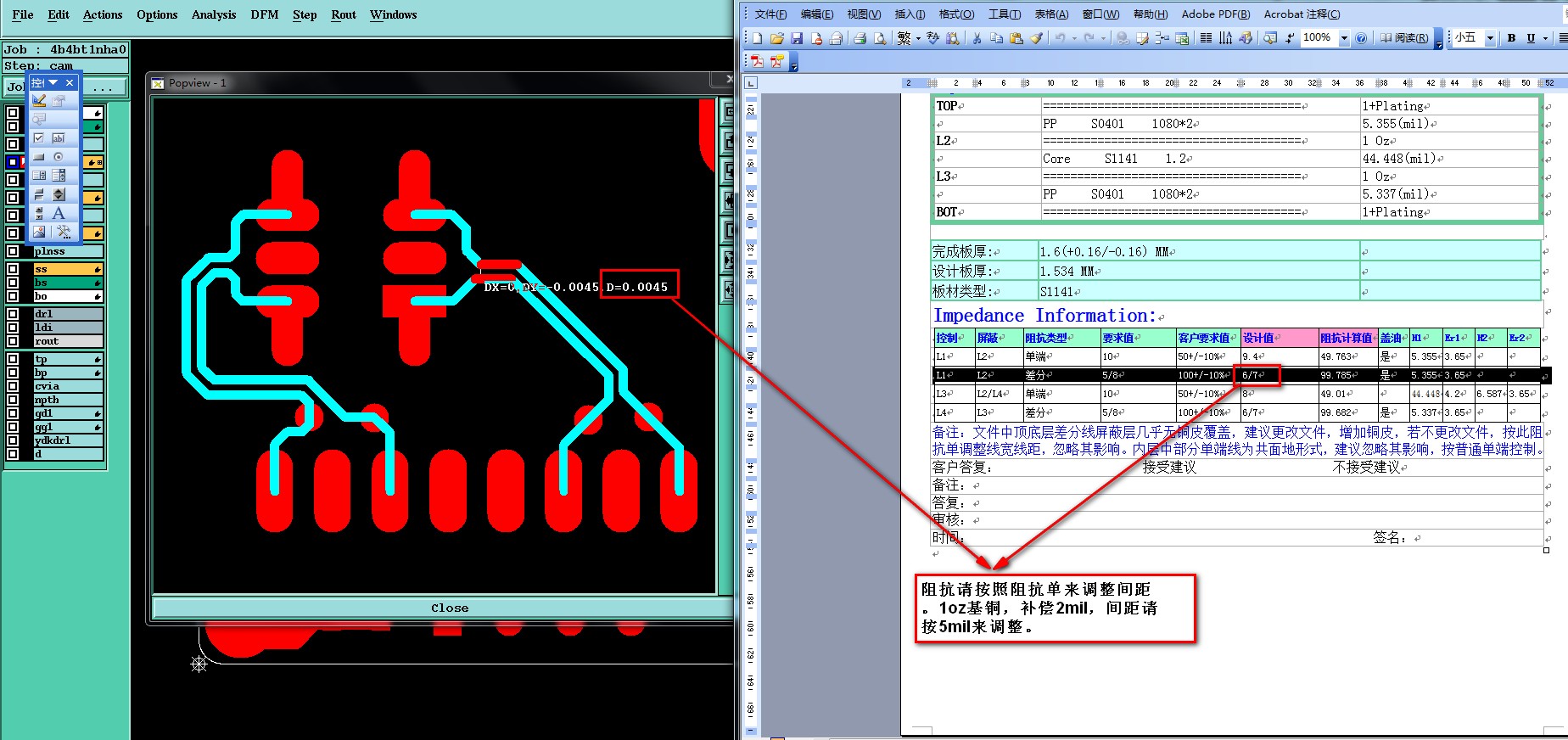Viewport: 1568px width, 740px height.
Task: Open Adobe PDF(B) menu in Word
Action: tap(1216, 14)
